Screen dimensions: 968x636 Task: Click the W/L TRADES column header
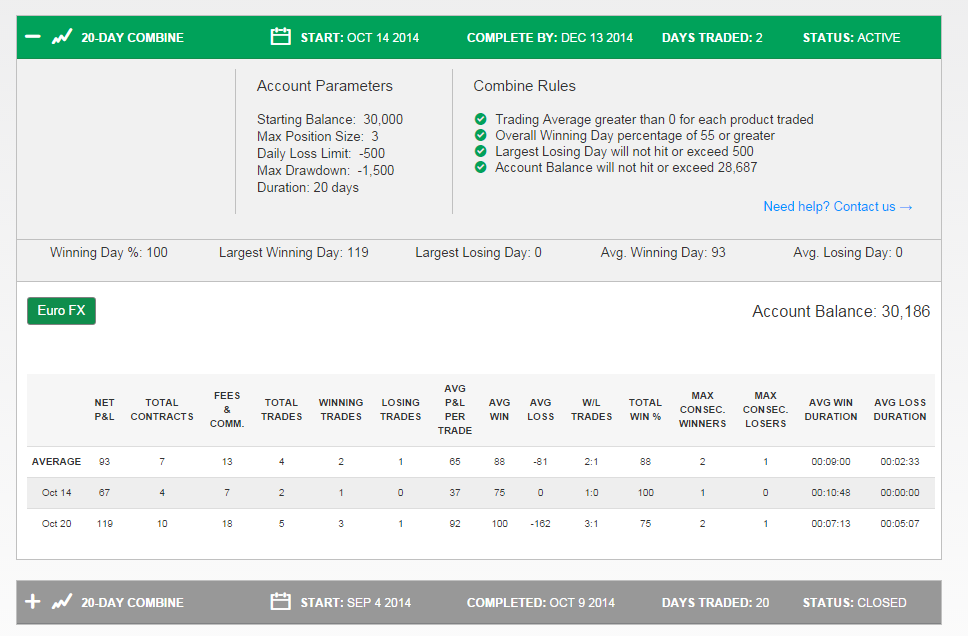(591, 409)
